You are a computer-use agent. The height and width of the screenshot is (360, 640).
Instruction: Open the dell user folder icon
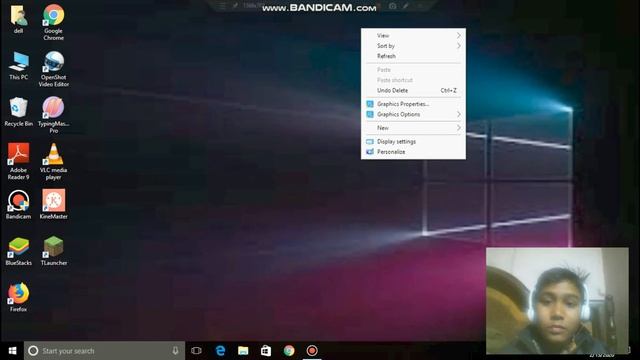click(18, 19)
